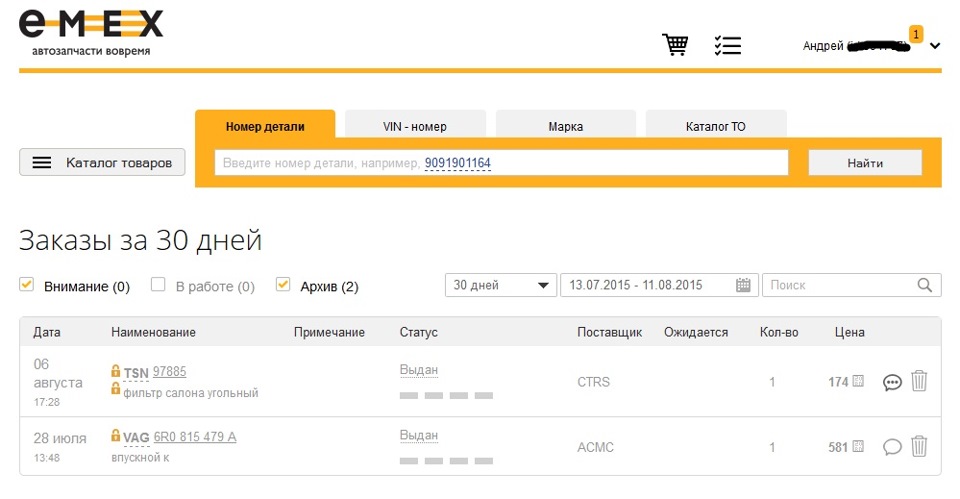This screenshot has width=960, height=499.
Task: Click the example part number 9091901164
Action: click(457, 163)
